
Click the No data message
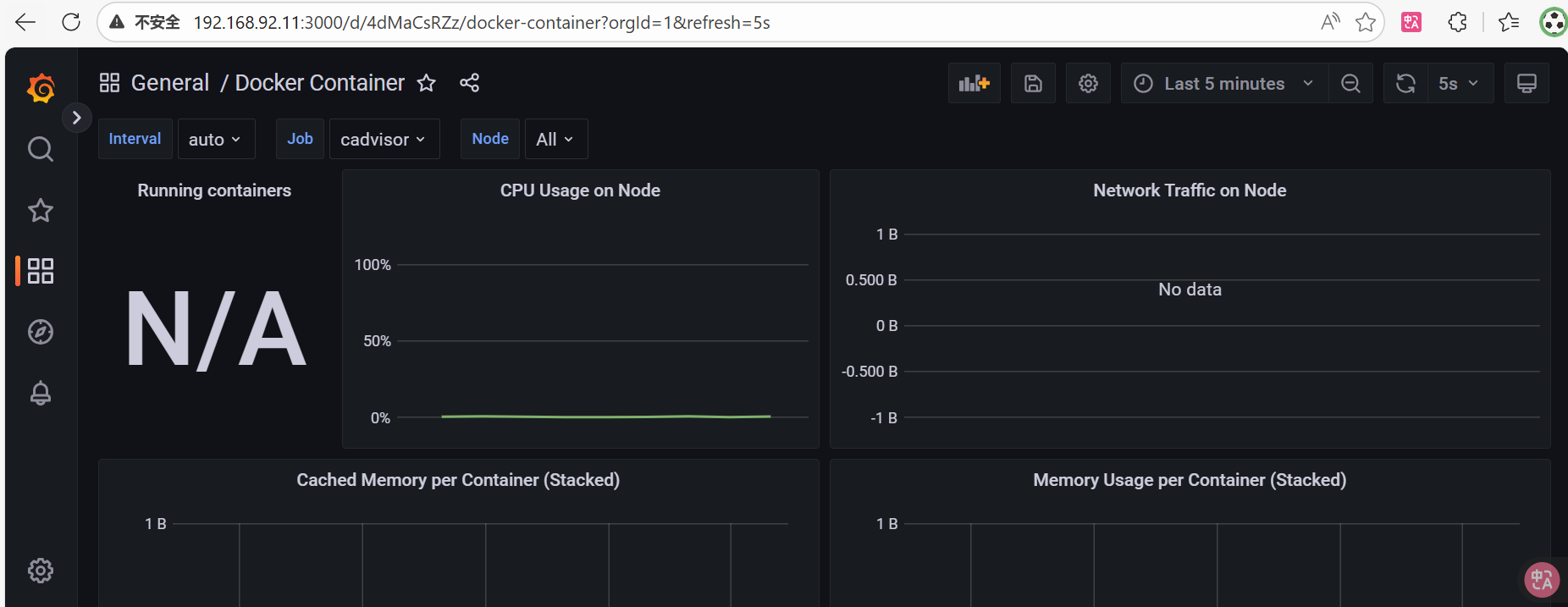click(1190, 290)
